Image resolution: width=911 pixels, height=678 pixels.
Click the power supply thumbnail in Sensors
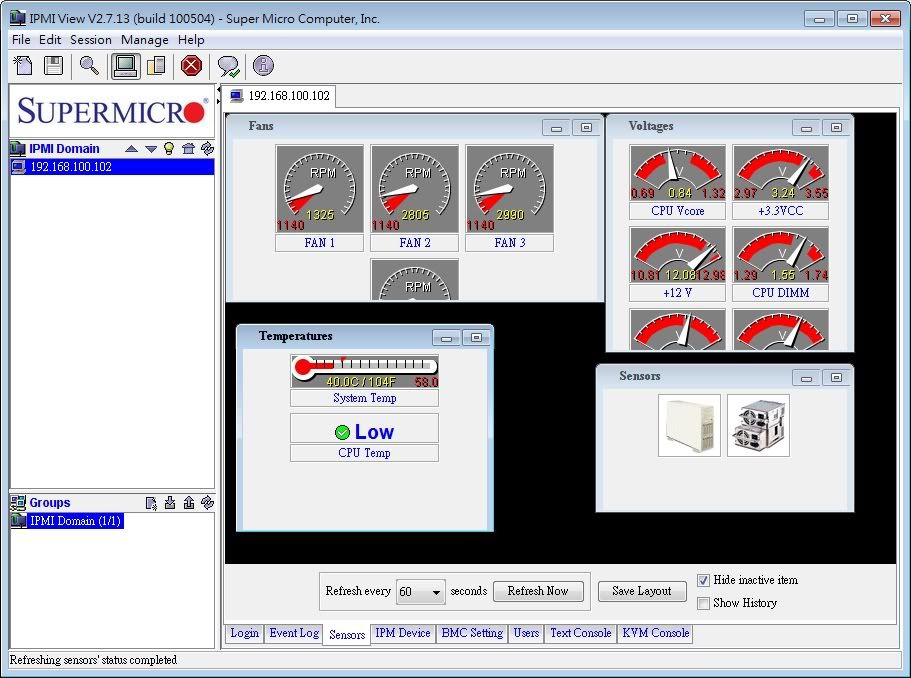click(x=758, y=425)
